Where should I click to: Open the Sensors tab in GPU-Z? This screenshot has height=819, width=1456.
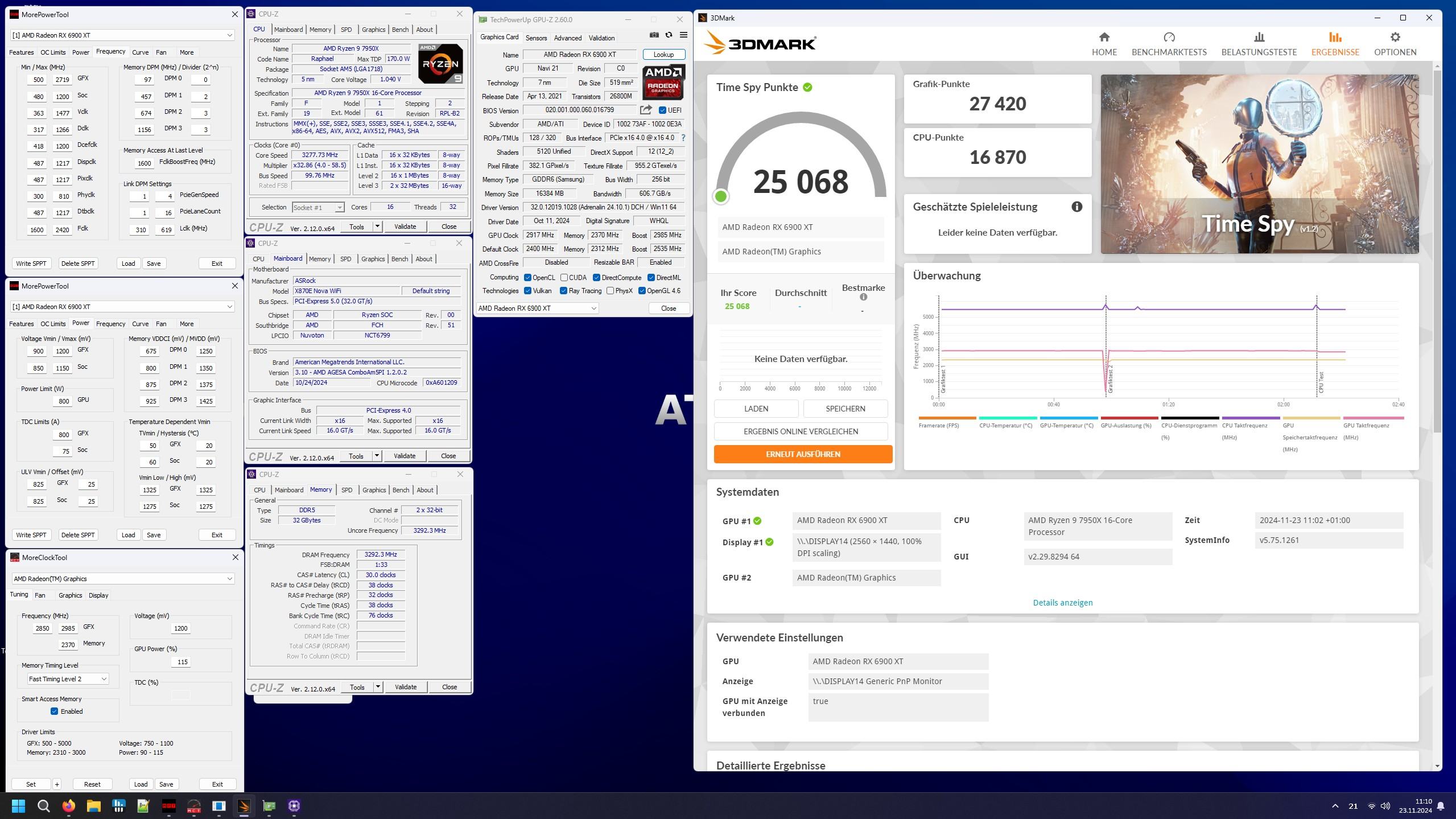[536, 38]
